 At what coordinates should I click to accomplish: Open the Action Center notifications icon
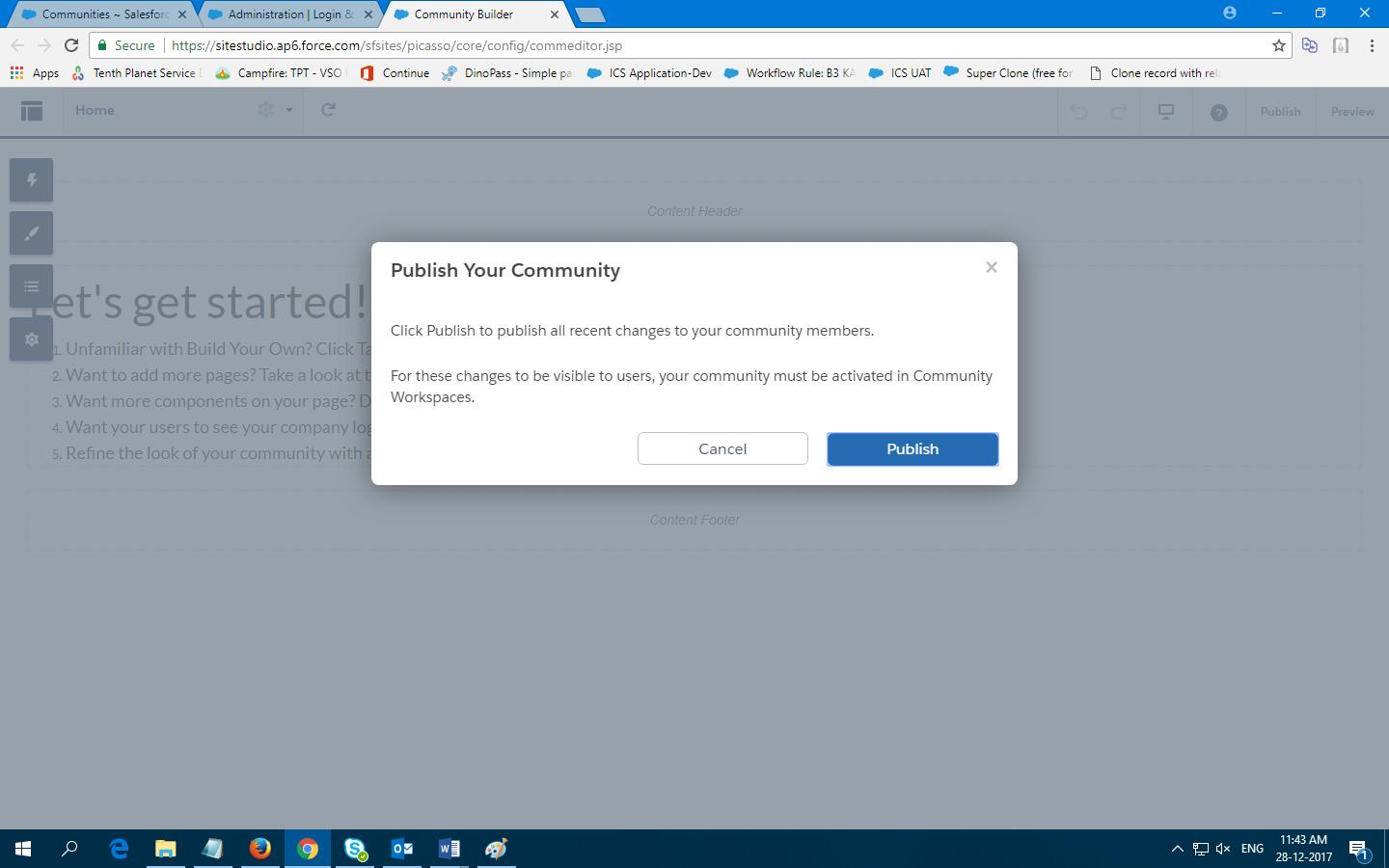click(1359, 850)
